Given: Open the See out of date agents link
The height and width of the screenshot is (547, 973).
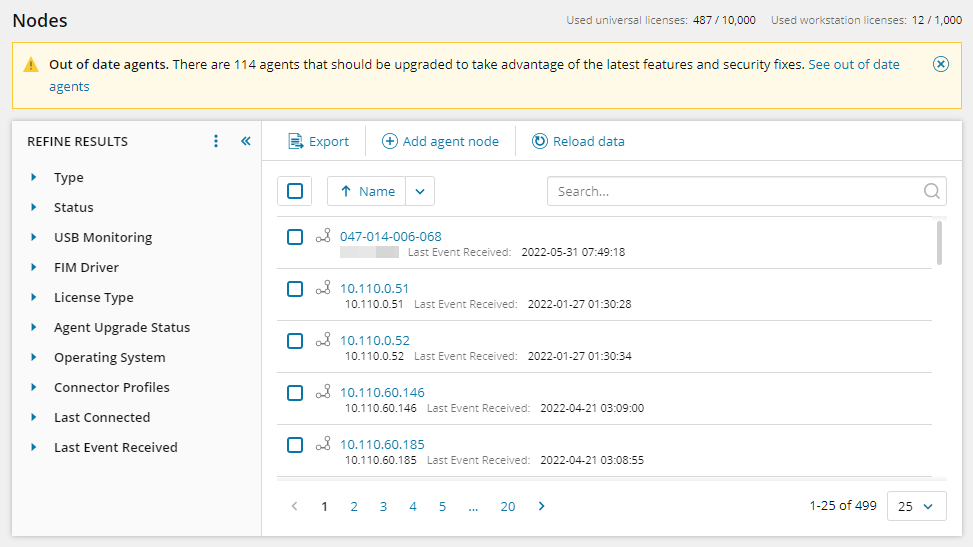Looking at the screenshot, I should pos(853,64).
